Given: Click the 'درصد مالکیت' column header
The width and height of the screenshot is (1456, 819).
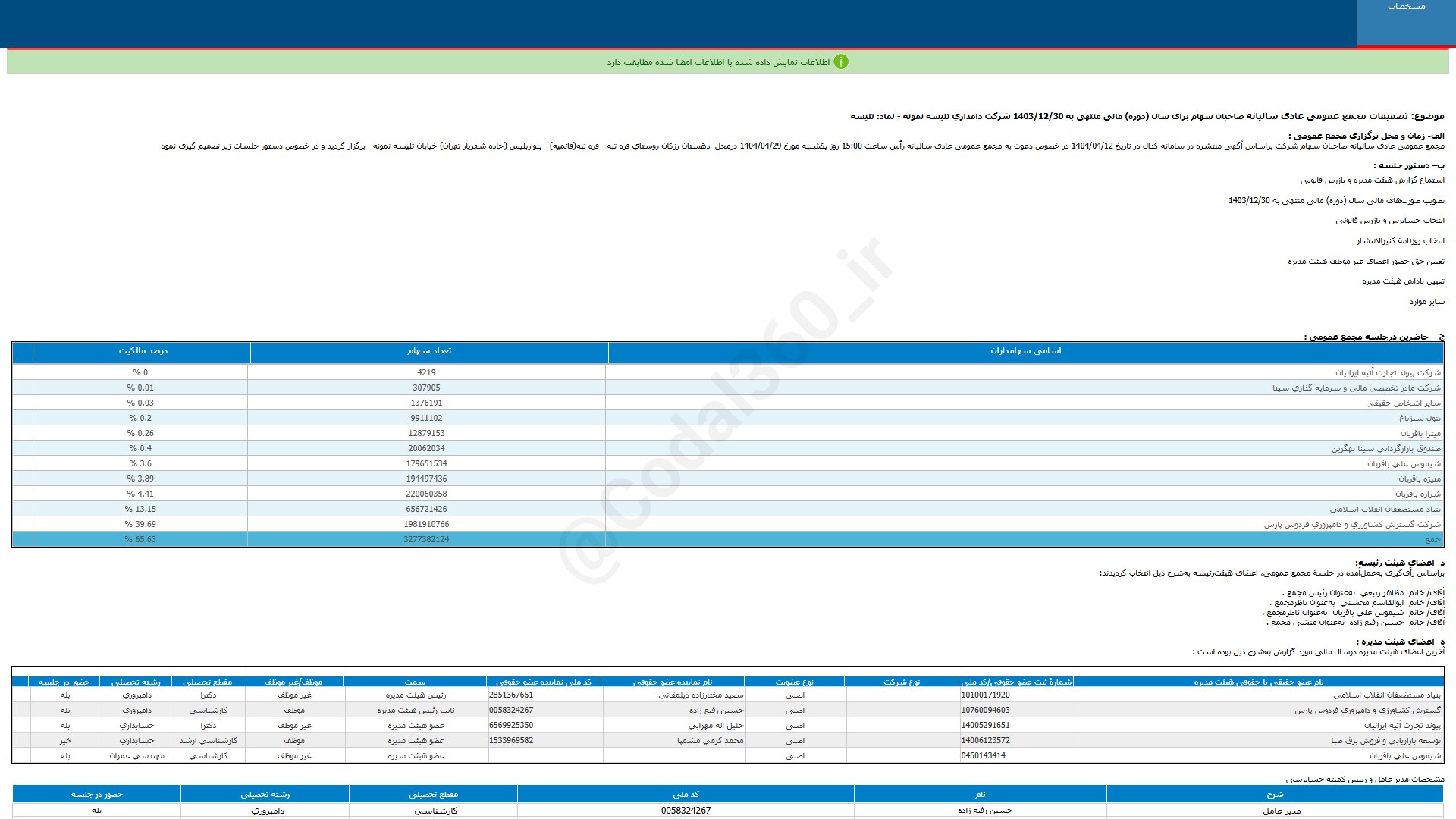Looking at the screenshot, I should (x=143, y=351).
